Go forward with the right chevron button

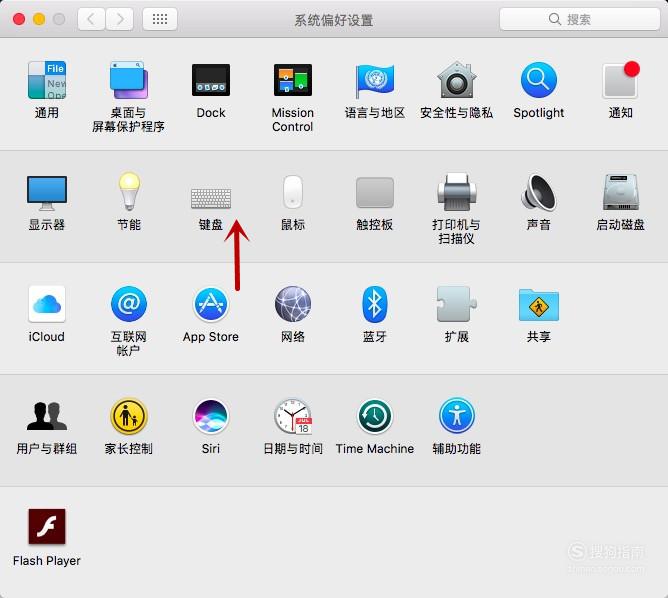[120, 19]
